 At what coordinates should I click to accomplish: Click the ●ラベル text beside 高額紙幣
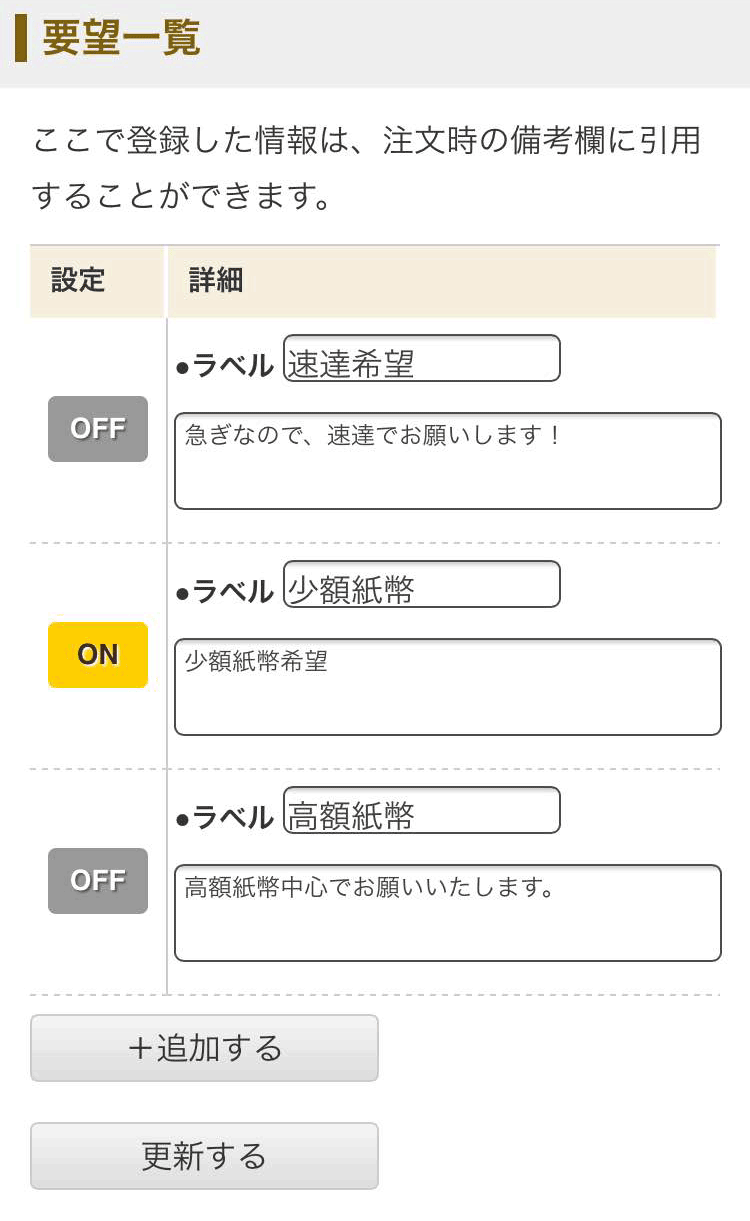click(225, 819)
